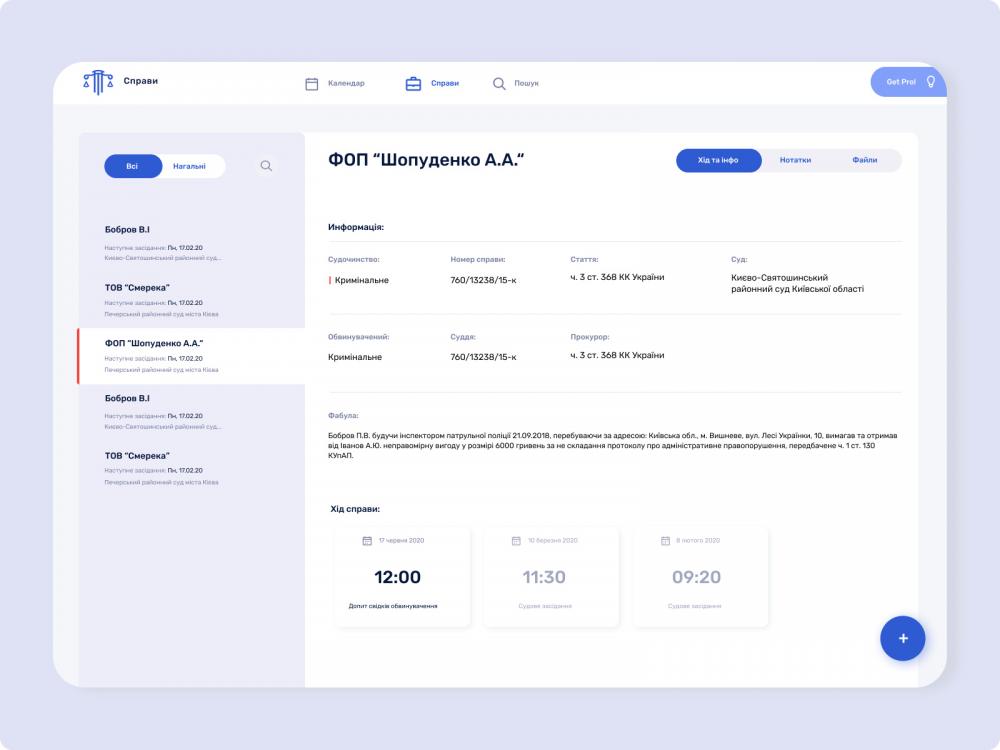The image size is (1000, 750).
Task: Click the lightbulb icon on Get Pro
Action: click(x=930, y=82)
